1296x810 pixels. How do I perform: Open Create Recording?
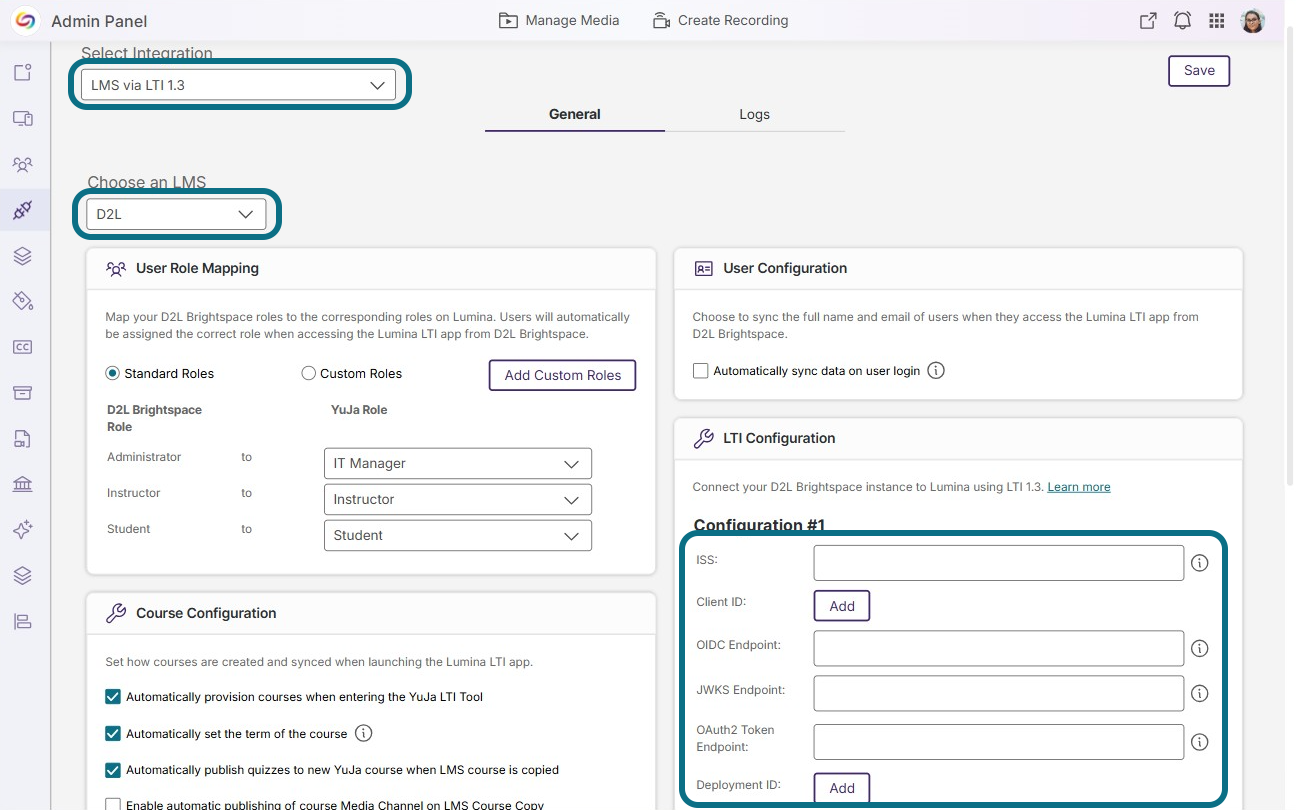(720, 20)
